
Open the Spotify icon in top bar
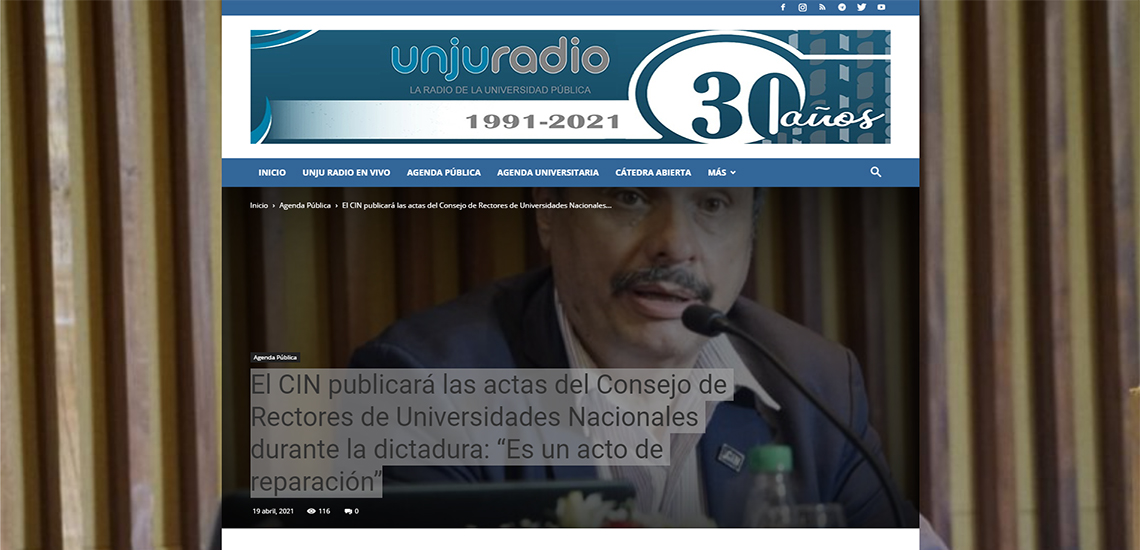(842, 7)
